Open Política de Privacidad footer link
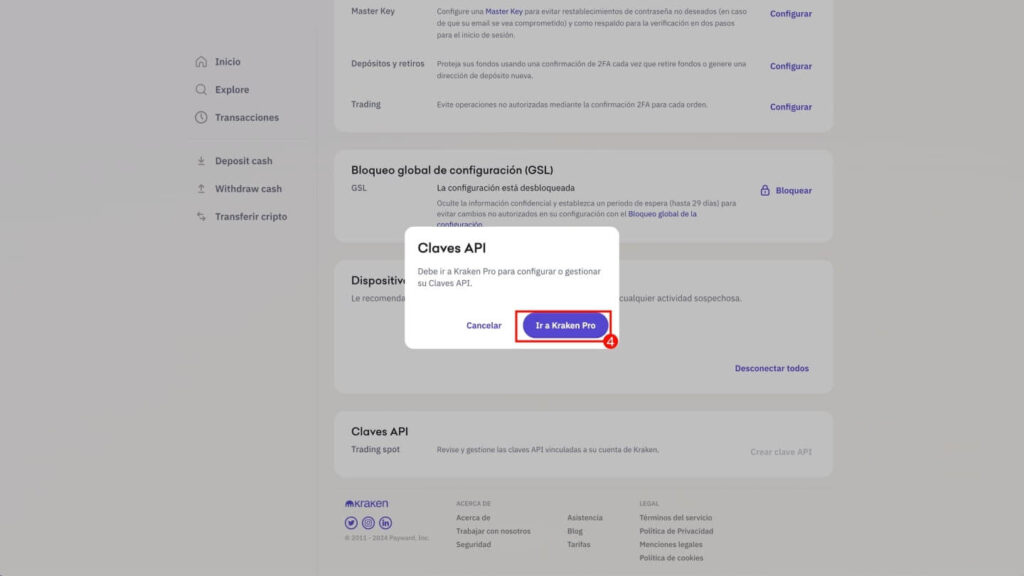This screenshot has width=1024, height=576. point(676,531)
